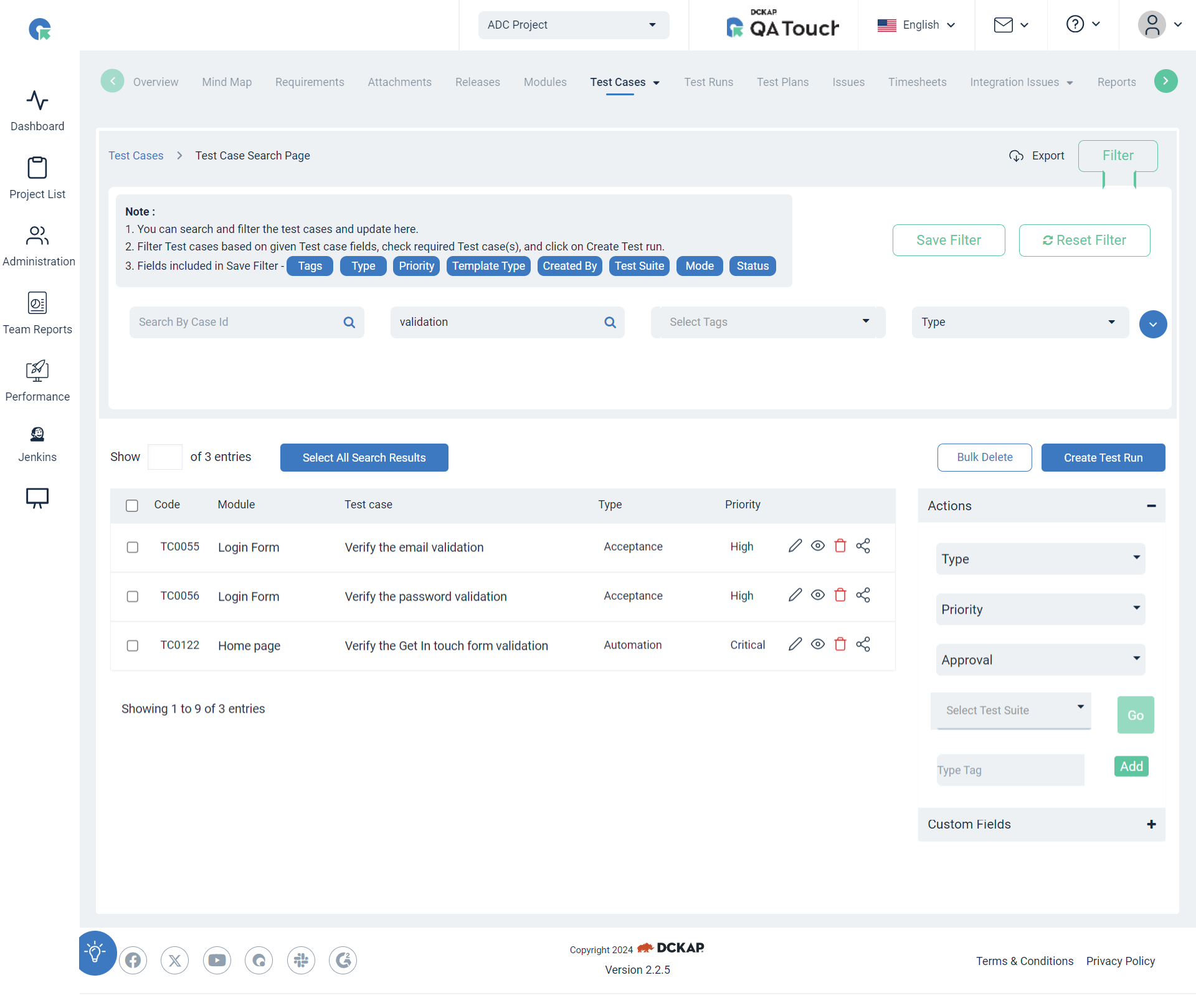
Task: Click the Type Tag input field
Action: point(1010,771)
